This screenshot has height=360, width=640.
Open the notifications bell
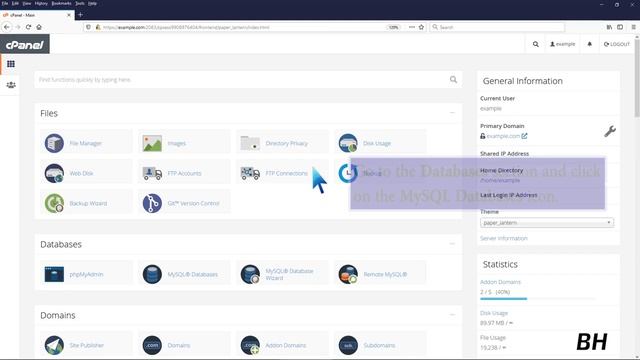(x=589, y=44)
